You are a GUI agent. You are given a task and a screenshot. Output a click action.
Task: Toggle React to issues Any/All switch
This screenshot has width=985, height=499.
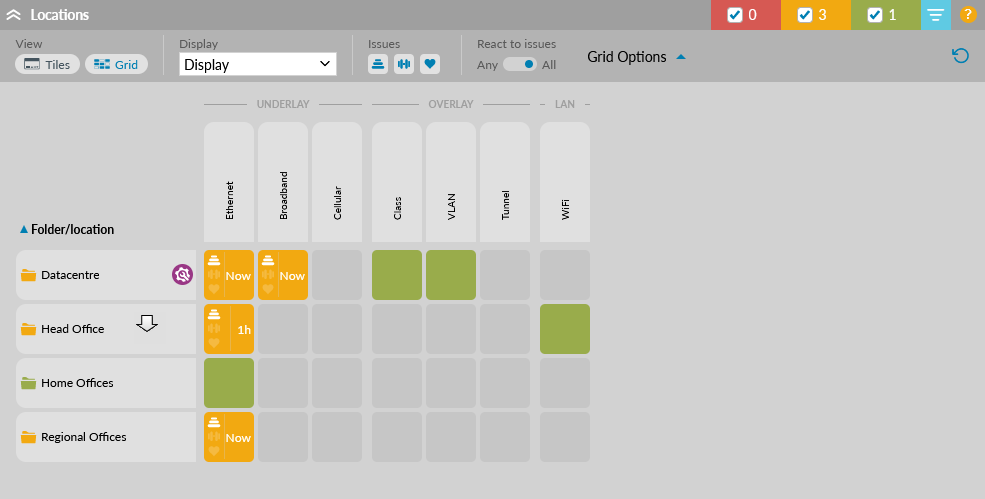[520, 64]
